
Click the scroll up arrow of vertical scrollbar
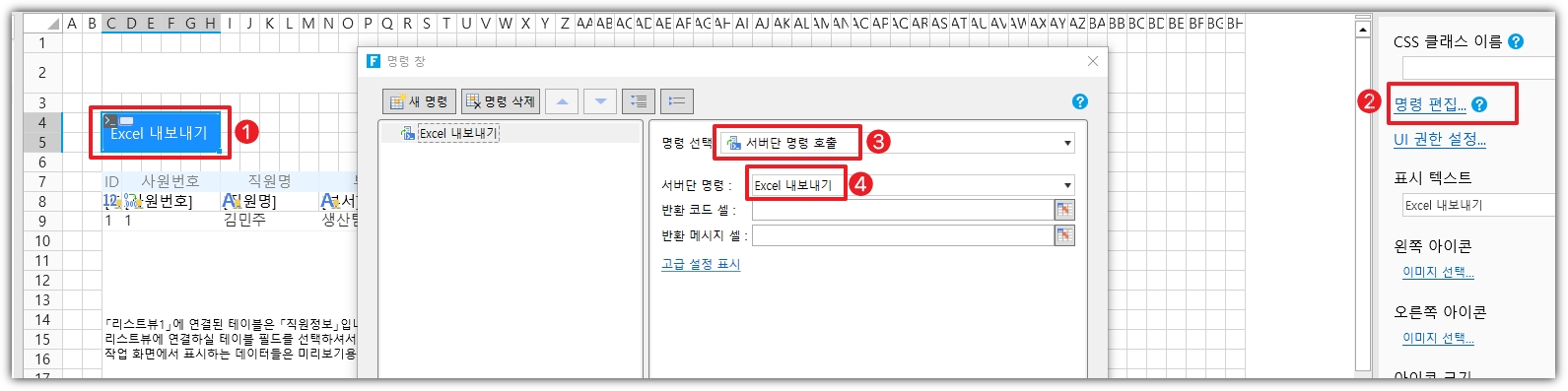[x=1363, y=30]
